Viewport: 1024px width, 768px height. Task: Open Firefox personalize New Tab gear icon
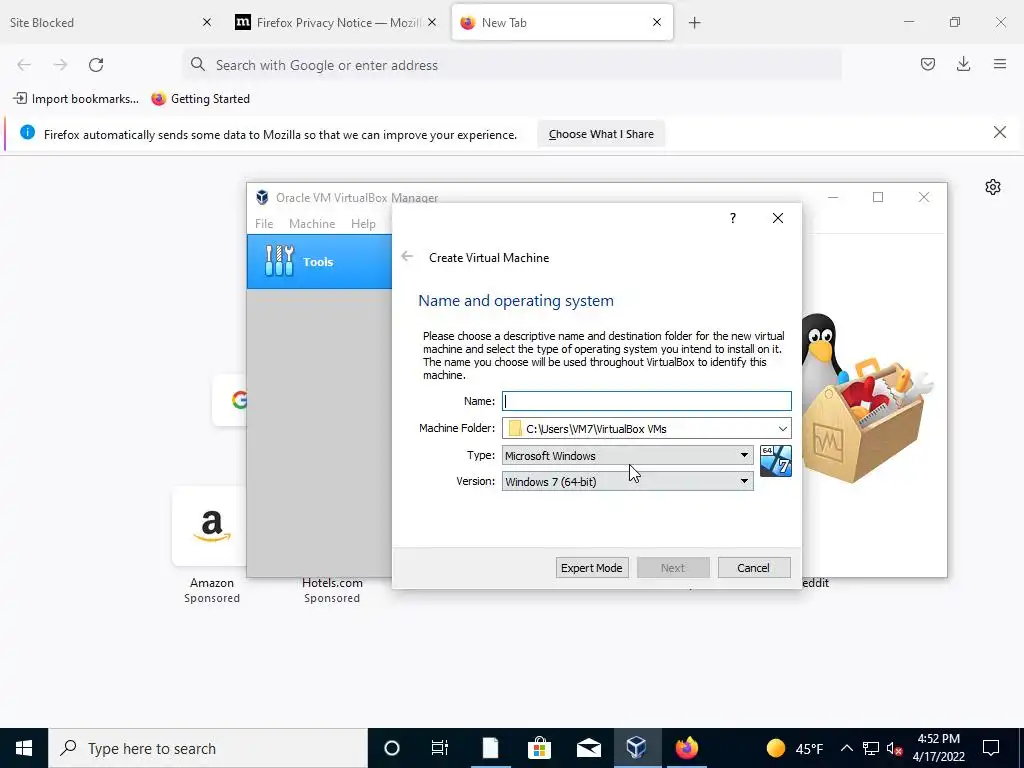click(993, 187)
